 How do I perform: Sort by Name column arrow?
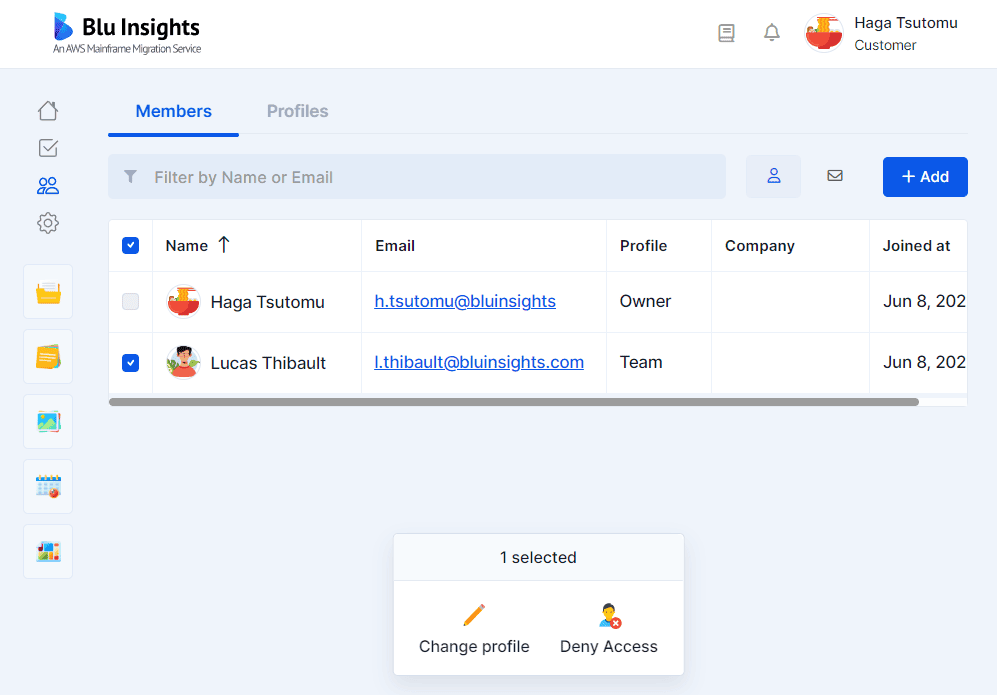[224, 245]
